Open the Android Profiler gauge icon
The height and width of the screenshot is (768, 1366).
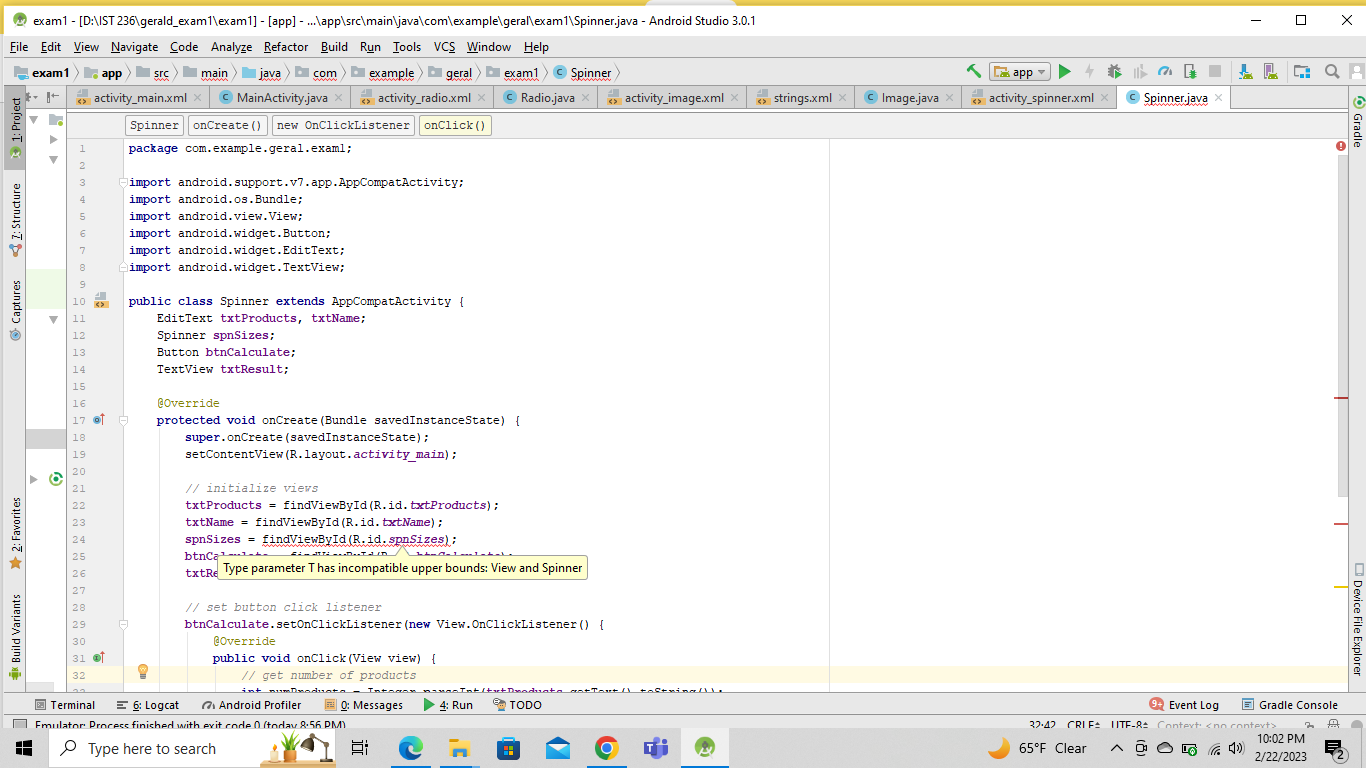coord(1163,72)
